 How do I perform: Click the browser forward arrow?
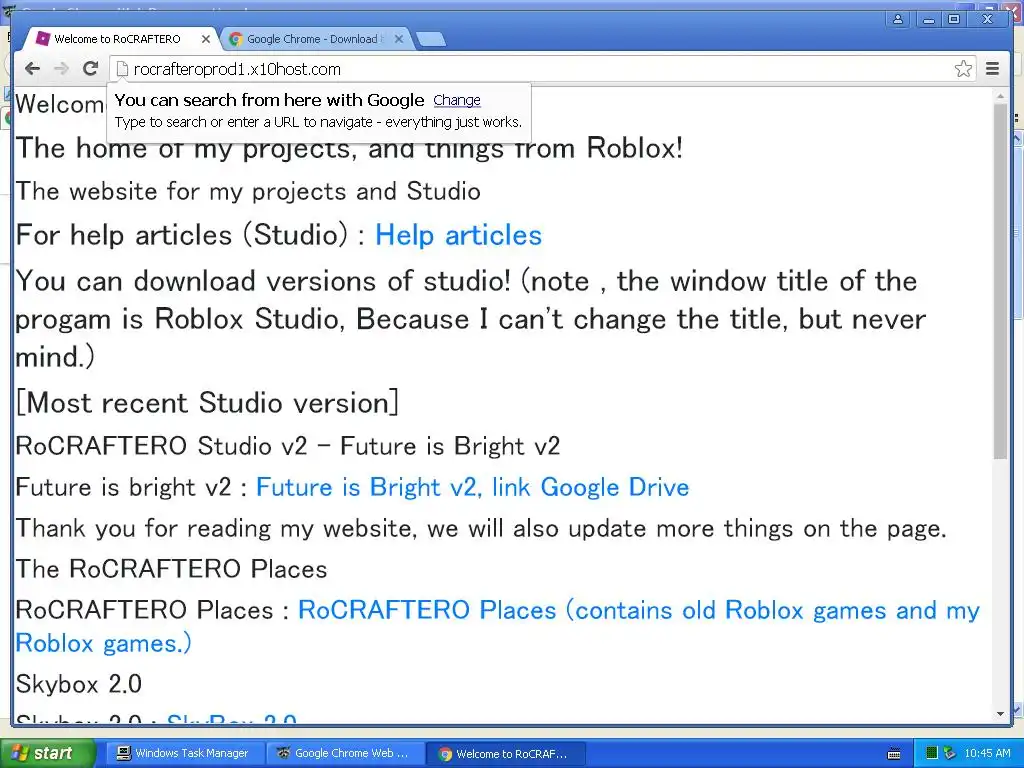click(x=61, y=69)
